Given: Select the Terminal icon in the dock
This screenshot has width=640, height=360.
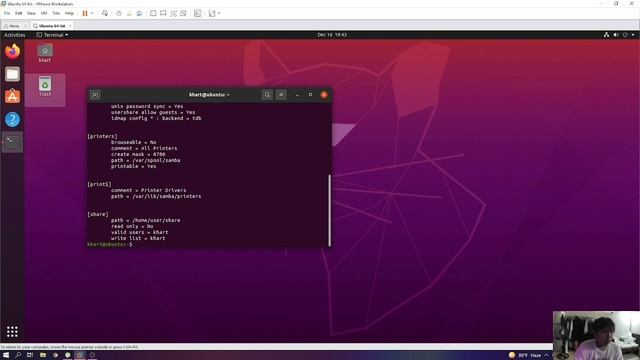Looking at the screenshot, I should click(x=12, y=142).
